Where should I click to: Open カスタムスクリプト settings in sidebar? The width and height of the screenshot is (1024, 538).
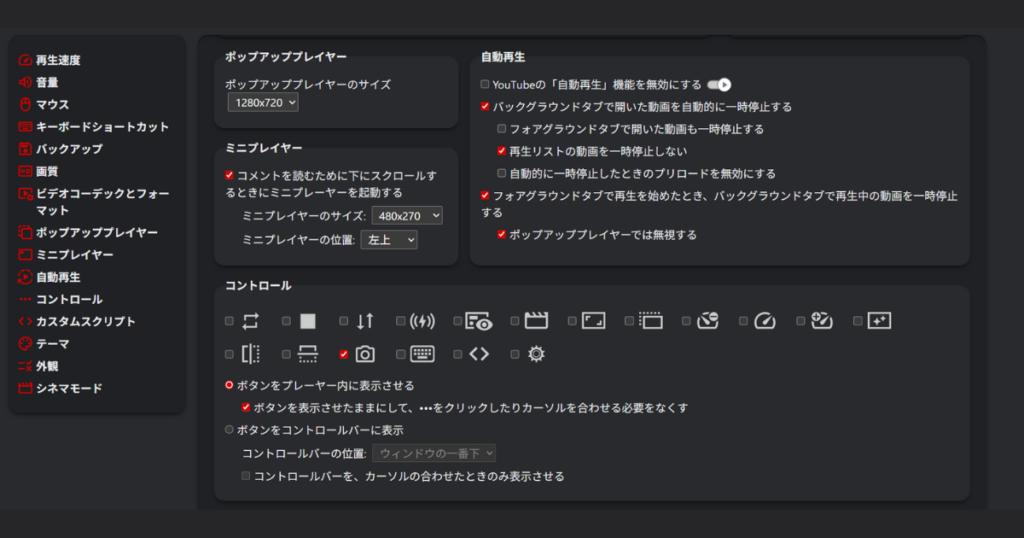[x=85, y=322]
